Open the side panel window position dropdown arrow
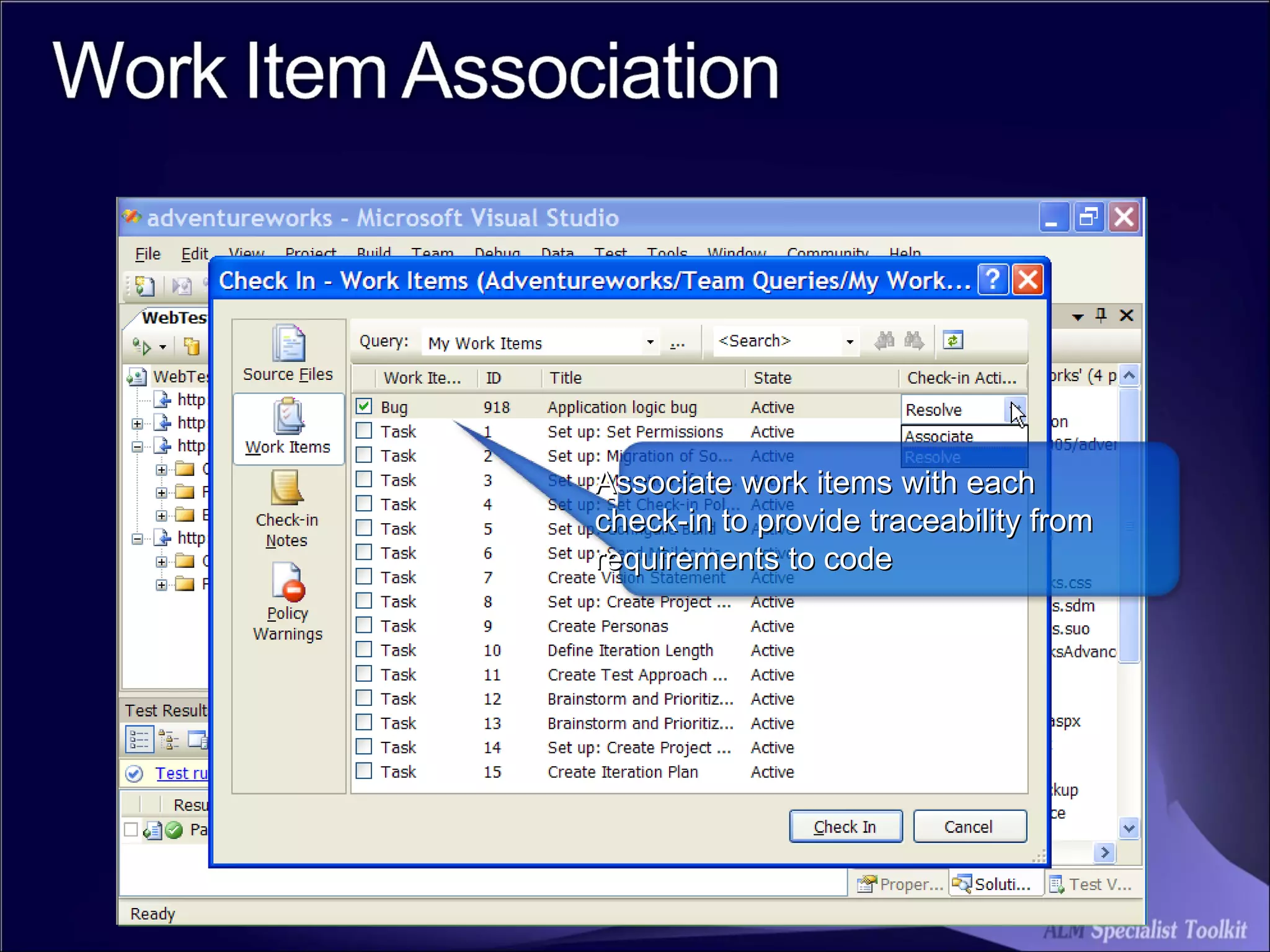Image resolution: width=1270 pixels, height=952 pixels. [1078, 317]
